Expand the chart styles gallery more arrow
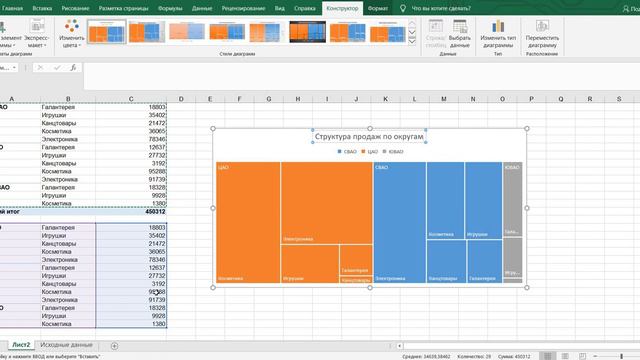640x360 pixels. (412, 41)
